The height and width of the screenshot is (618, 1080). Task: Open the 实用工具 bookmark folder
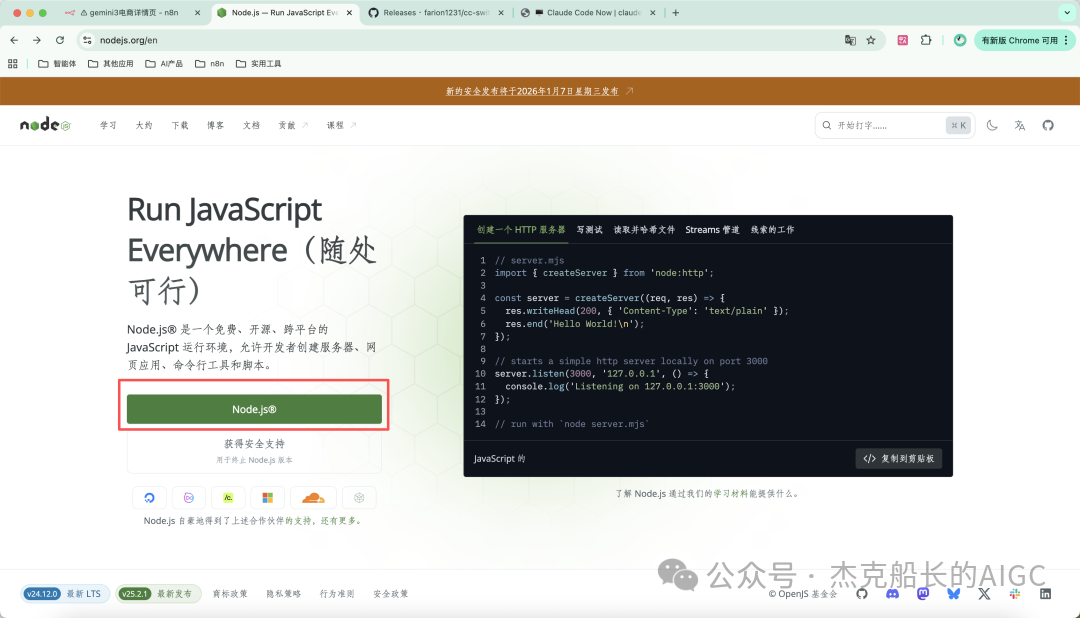coord(259,63)
